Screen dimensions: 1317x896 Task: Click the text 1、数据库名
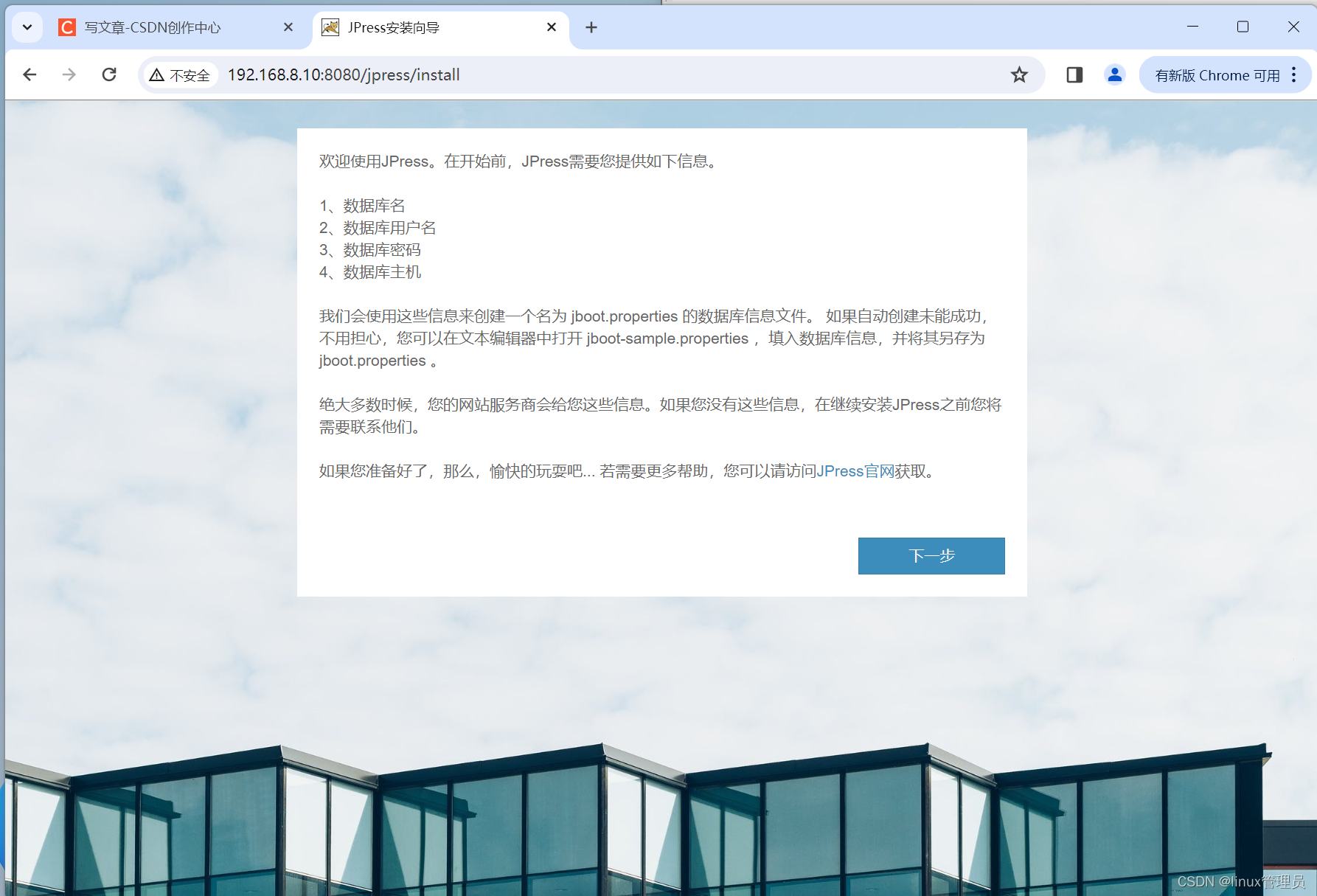coord(362,206)
